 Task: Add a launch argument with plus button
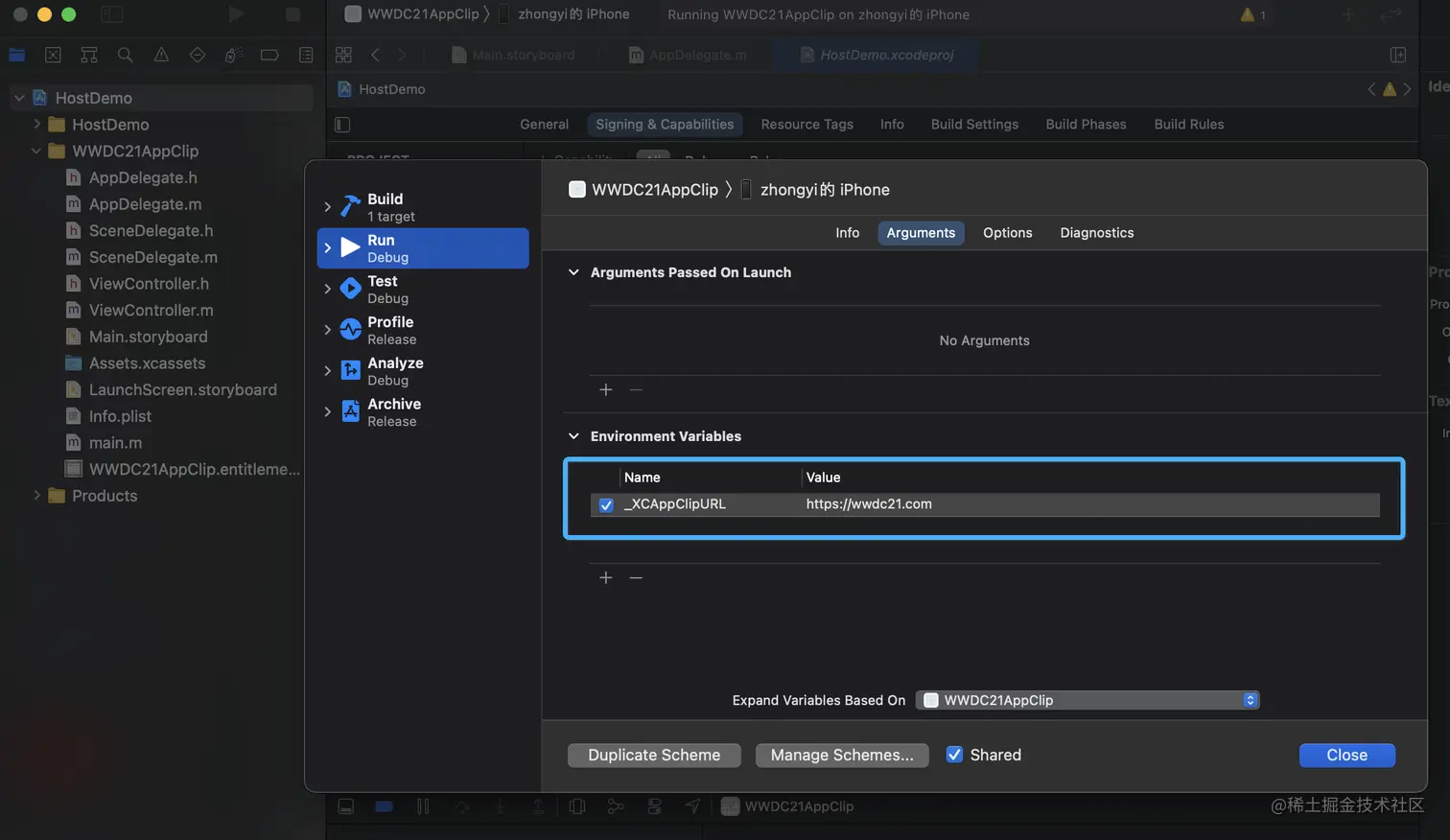coord(606,389)
